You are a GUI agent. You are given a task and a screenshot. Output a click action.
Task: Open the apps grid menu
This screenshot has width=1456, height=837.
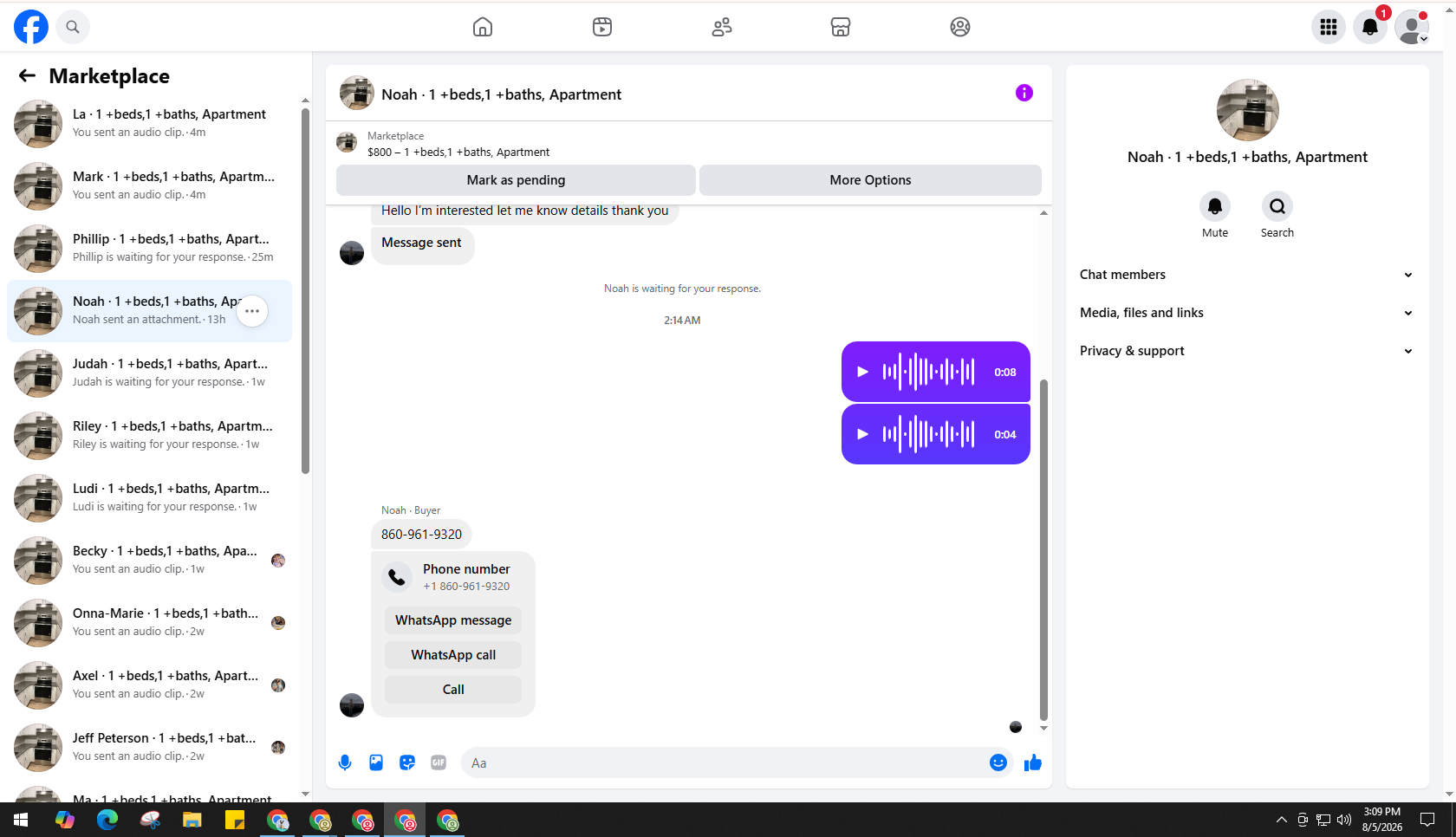tap(1329, 27)
